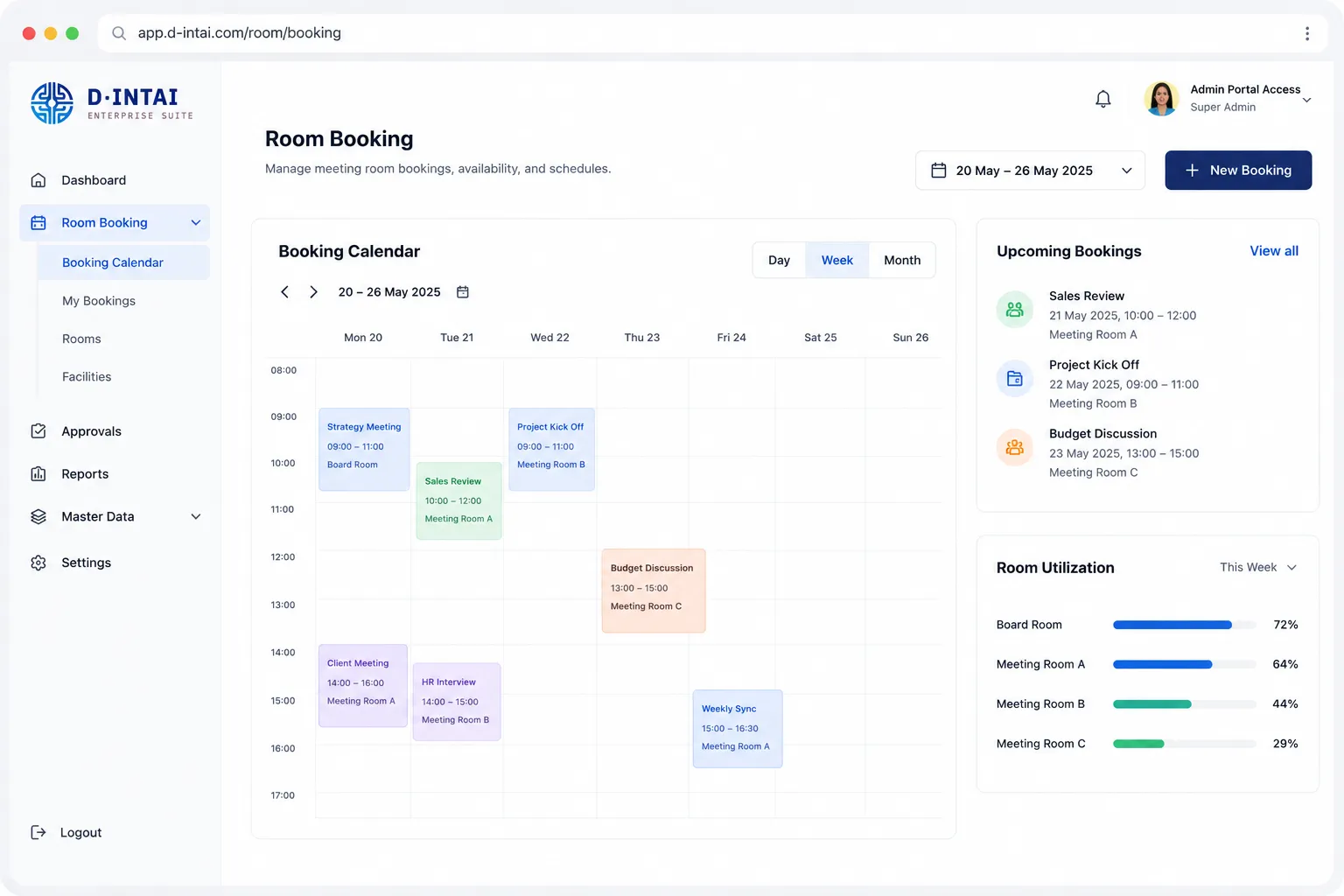Open the Dashboard home icon
This screenshot has width=1344, height=896.
(38, 180)
